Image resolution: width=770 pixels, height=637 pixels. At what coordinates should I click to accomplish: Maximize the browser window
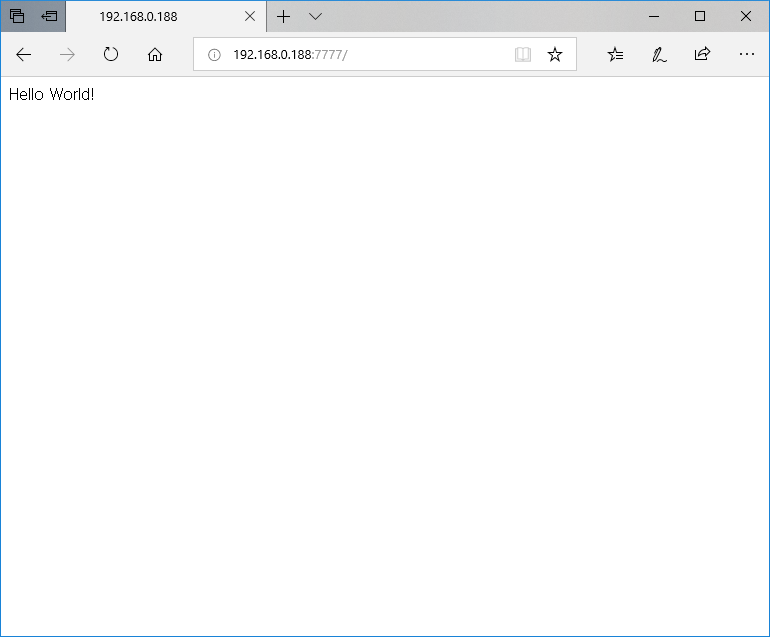coord(700,17)
